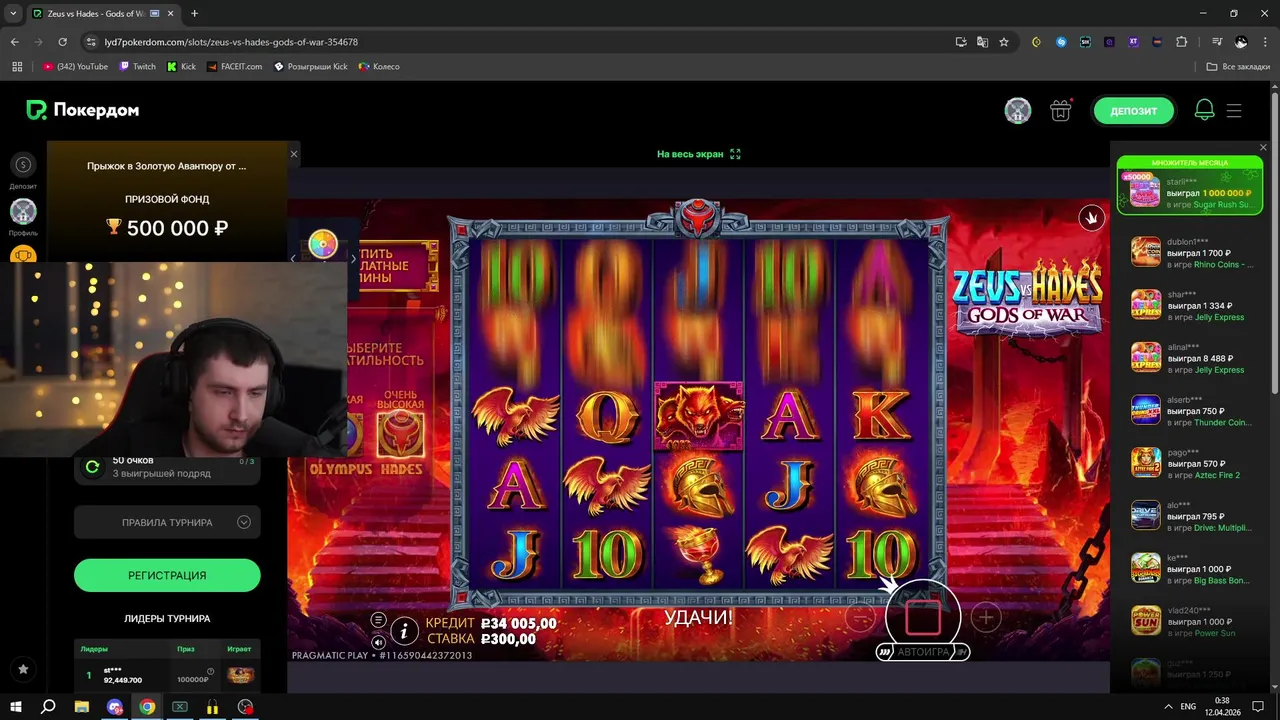This screenshot has height=720, width=1280.
Task: Open the Колесо bookmark
Action: (379, 67)
